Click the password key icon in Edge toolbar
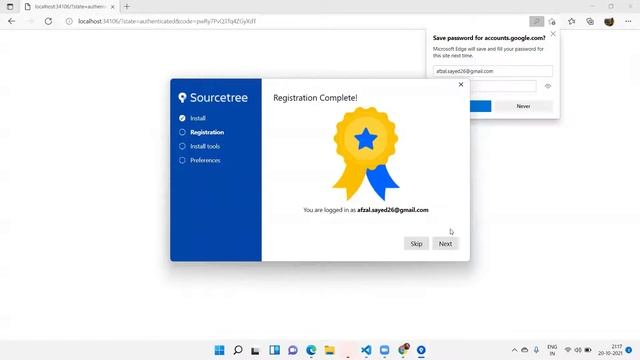 point(536,21)
